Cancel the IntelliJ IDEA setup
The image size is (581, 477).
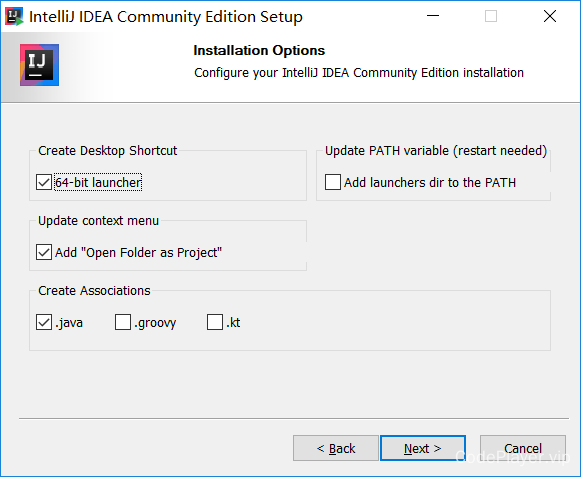(523, 448)
